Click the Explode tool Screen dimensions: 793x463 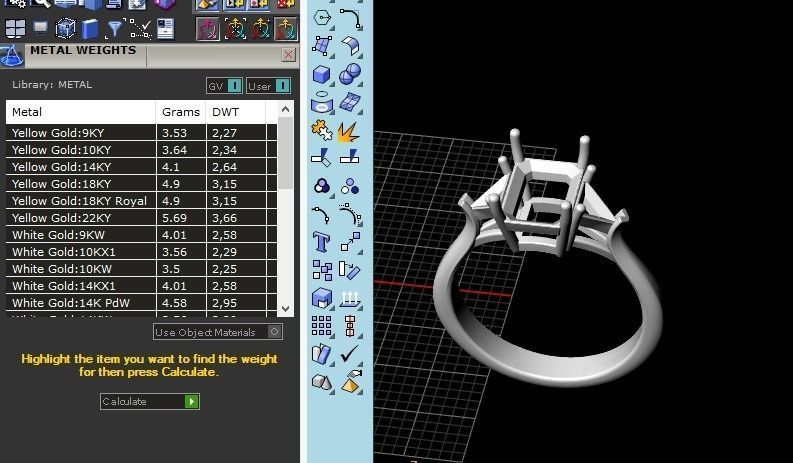[349, 132]
